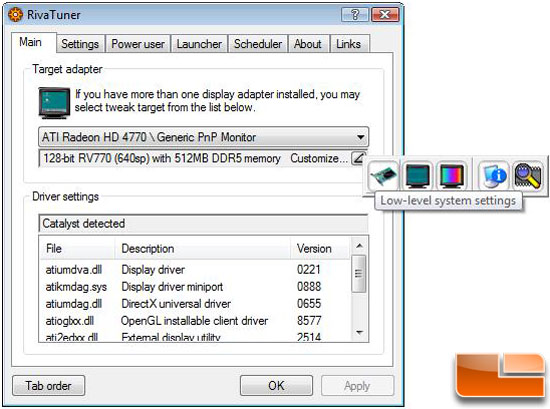Click the Customize pencil button

tap(358, 158)
